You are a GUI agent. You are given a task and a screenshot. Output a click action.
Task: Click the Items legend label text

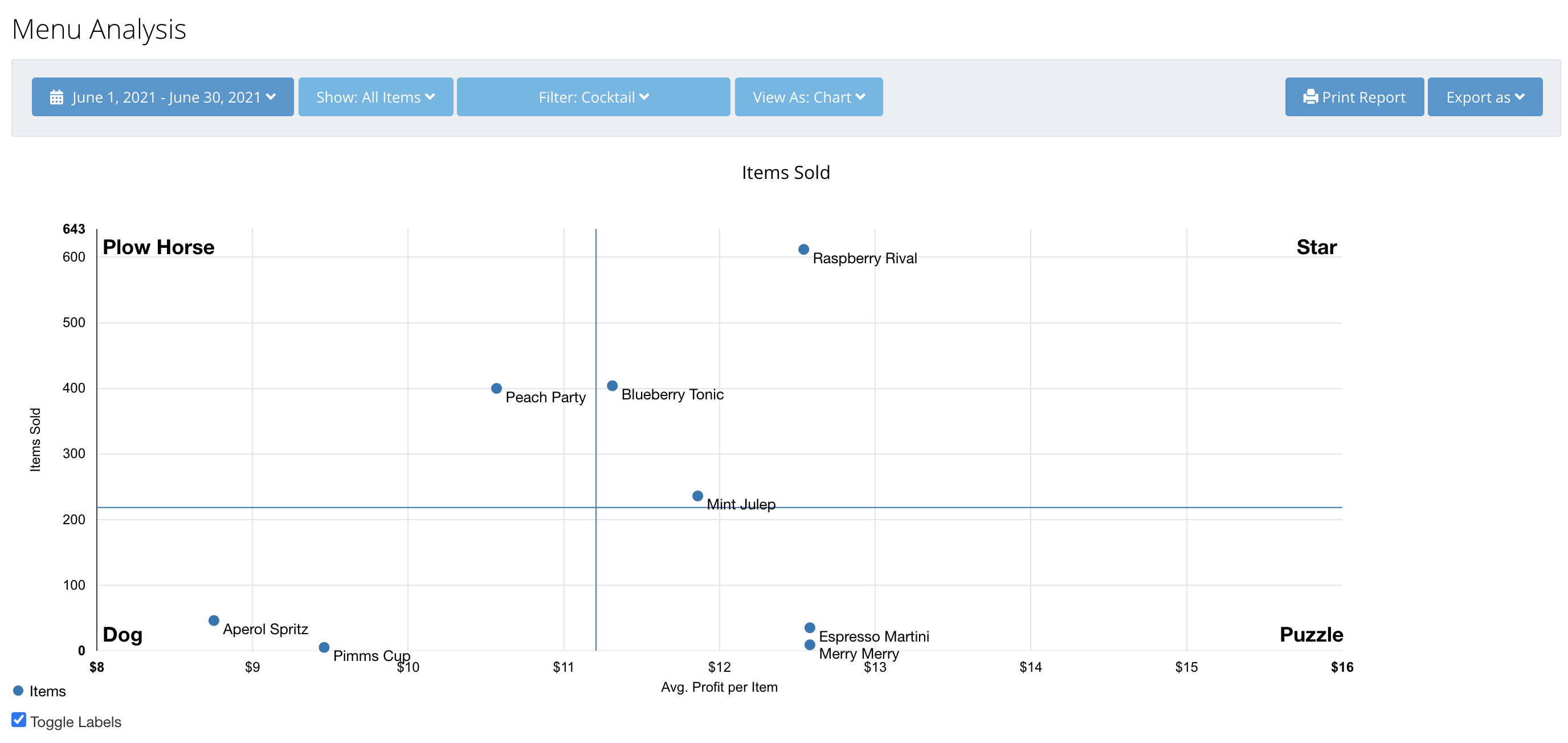pos(47,691)
